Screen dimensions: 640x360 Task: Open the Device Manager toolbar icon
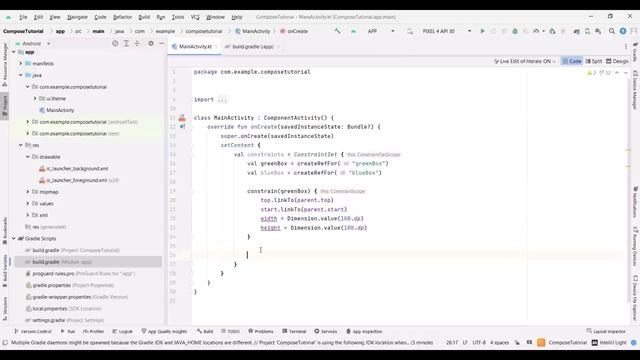pos(587,31)
